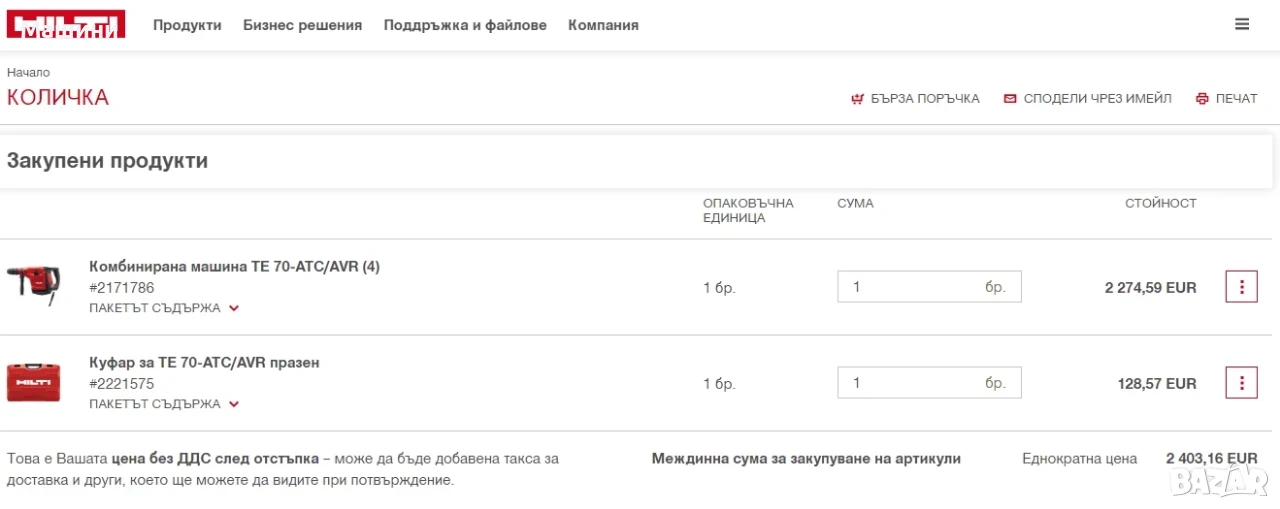Click the share via email envelope icon
Screen dimensions: 1280x509
(1010, 99)
